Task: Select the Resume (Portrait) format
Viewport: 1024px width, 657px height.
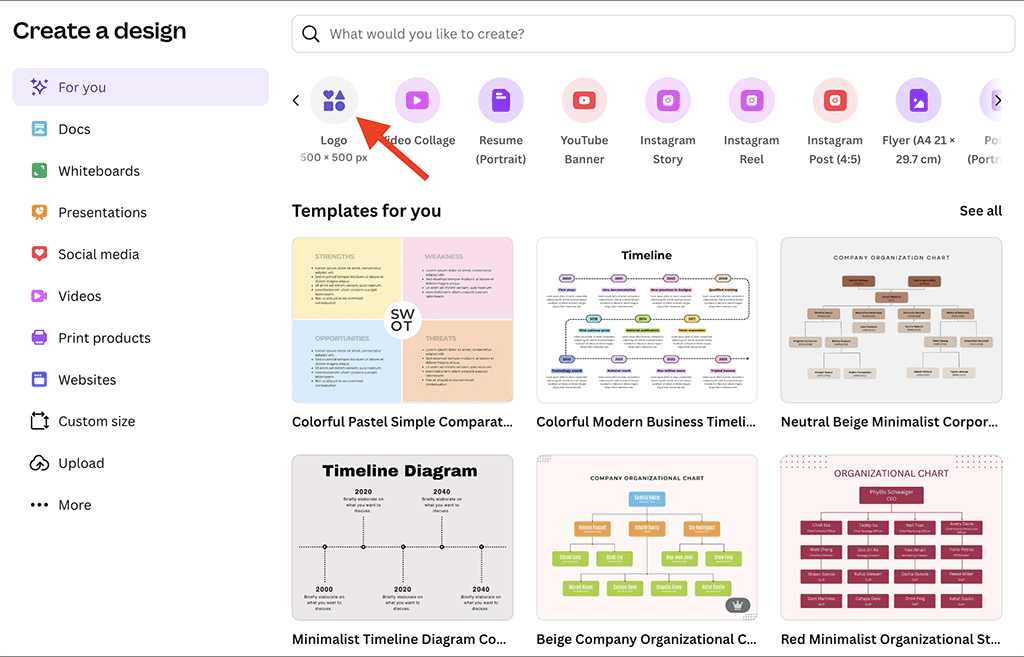Action: pos(501,100)
